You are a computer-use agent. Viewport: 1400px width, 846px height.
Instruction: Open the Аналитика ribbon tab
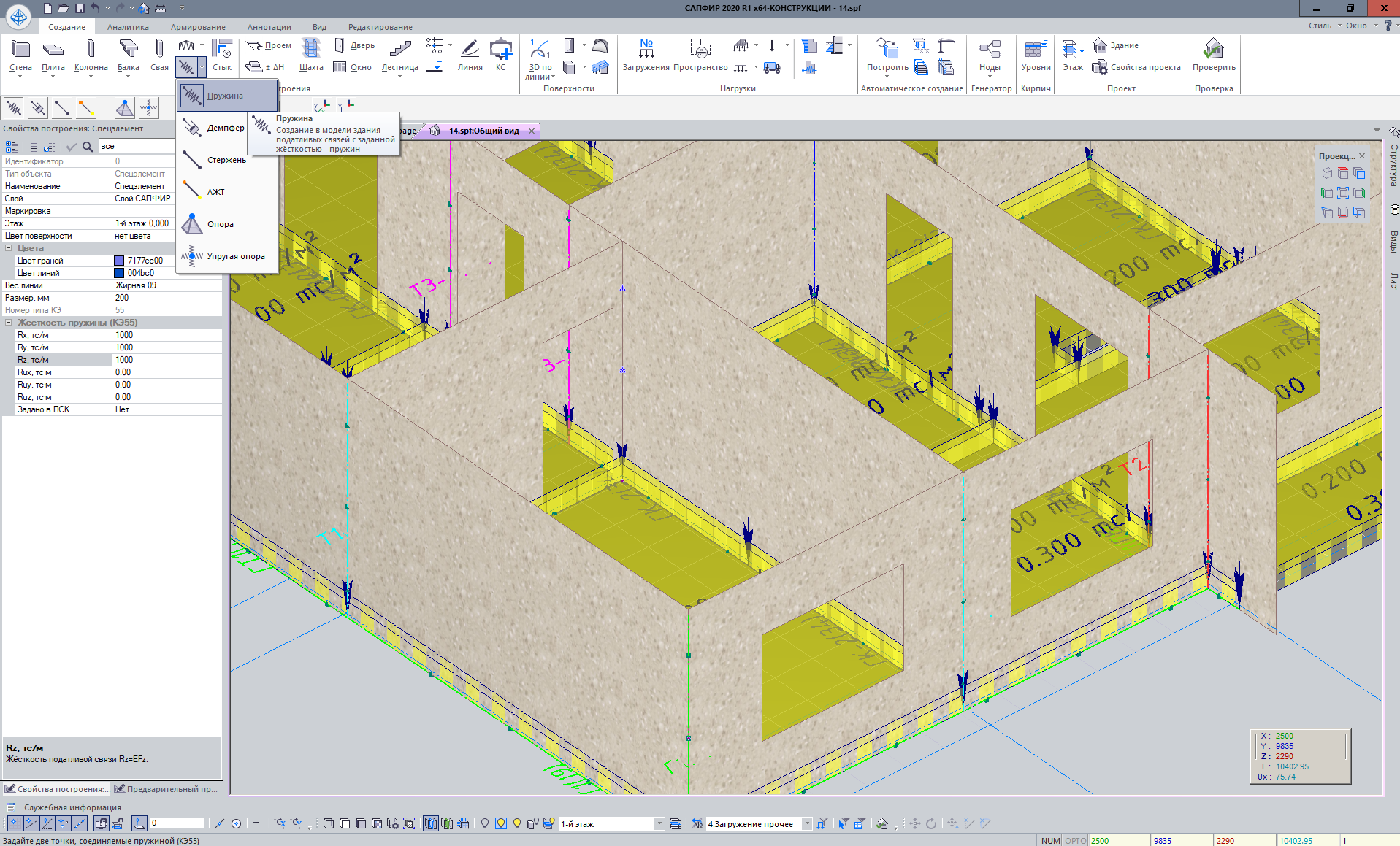[128, 27]
